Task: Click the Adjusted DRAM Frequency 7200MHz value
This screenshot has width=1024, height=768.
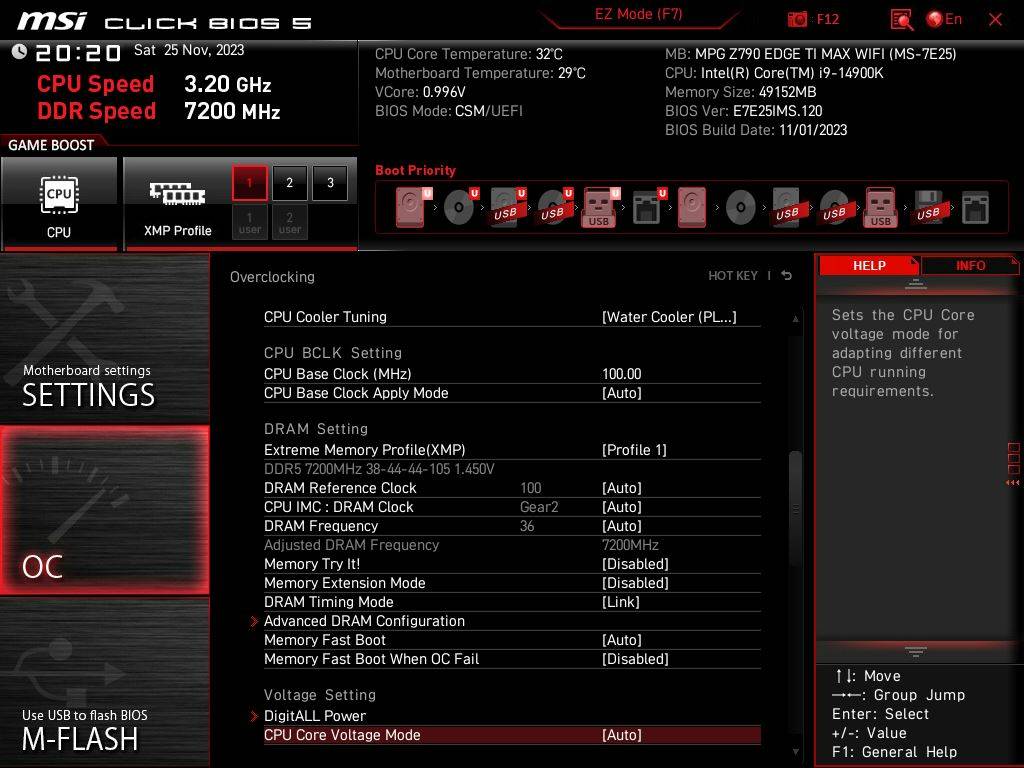Action: tap(630, 545)
